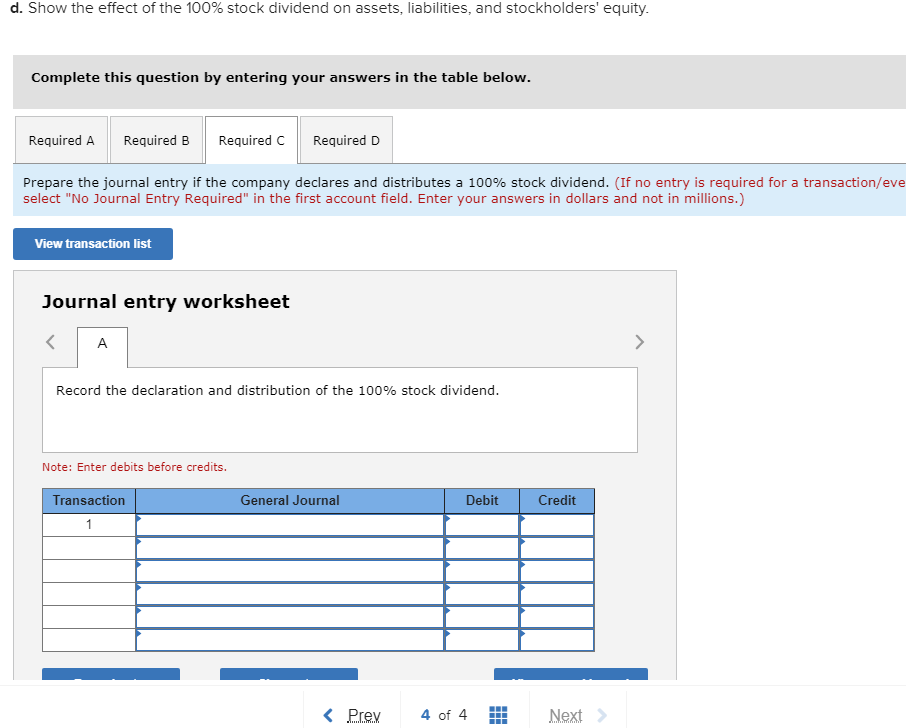Click Debit field in last row
906x728 pixels.
pyautogui.click(x=482, y=640)
